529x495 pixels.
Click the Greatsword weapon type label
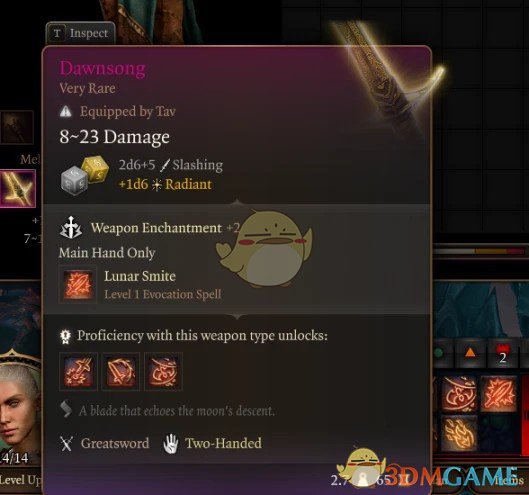[115, 443]
